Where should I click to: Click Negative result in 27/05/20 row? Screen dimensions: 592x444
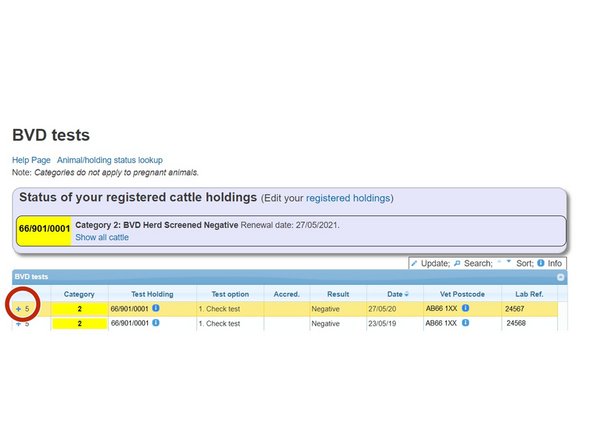point(325,309)
